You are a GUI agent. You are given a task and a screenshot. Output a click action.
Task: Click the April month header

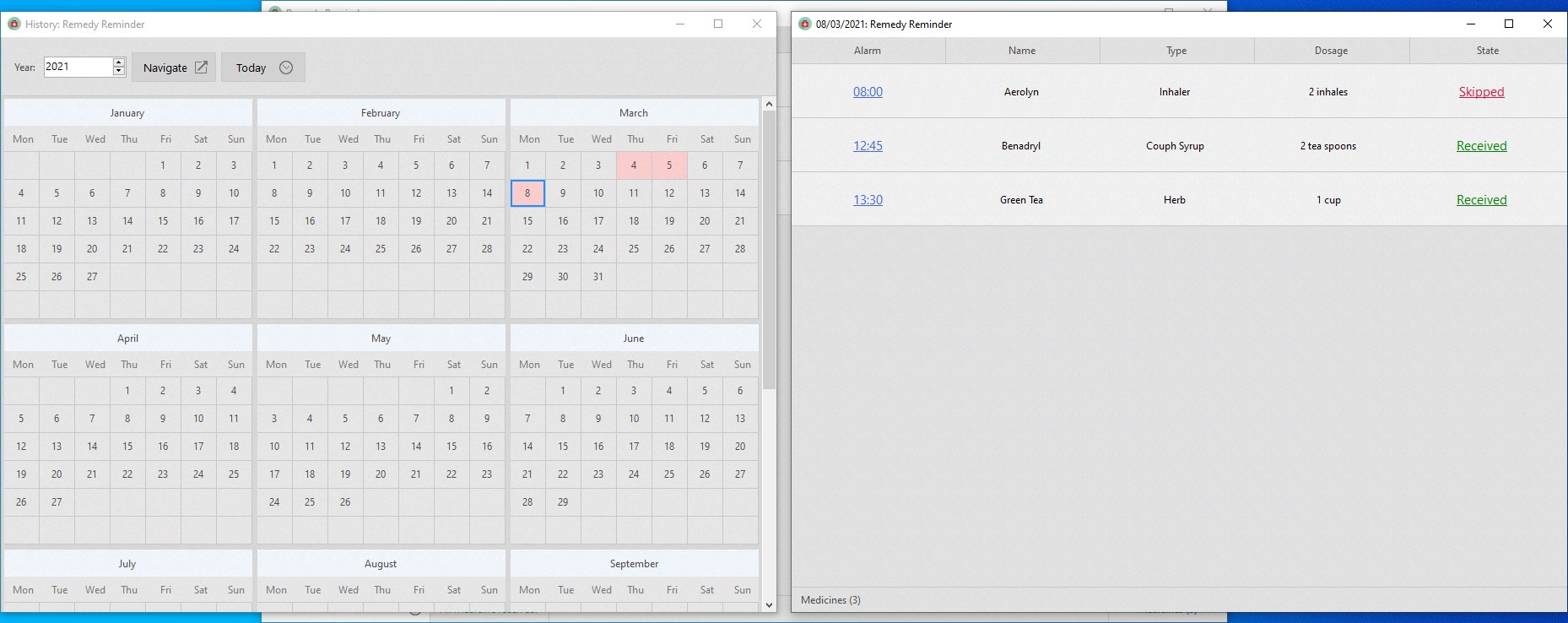pos(127,339)
